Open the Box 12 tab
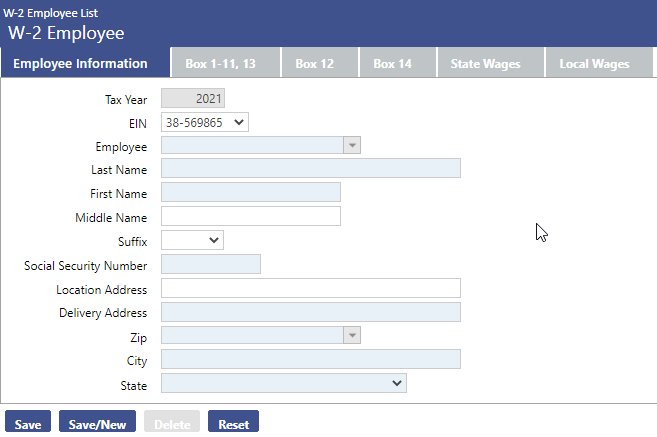 (314, 64)
